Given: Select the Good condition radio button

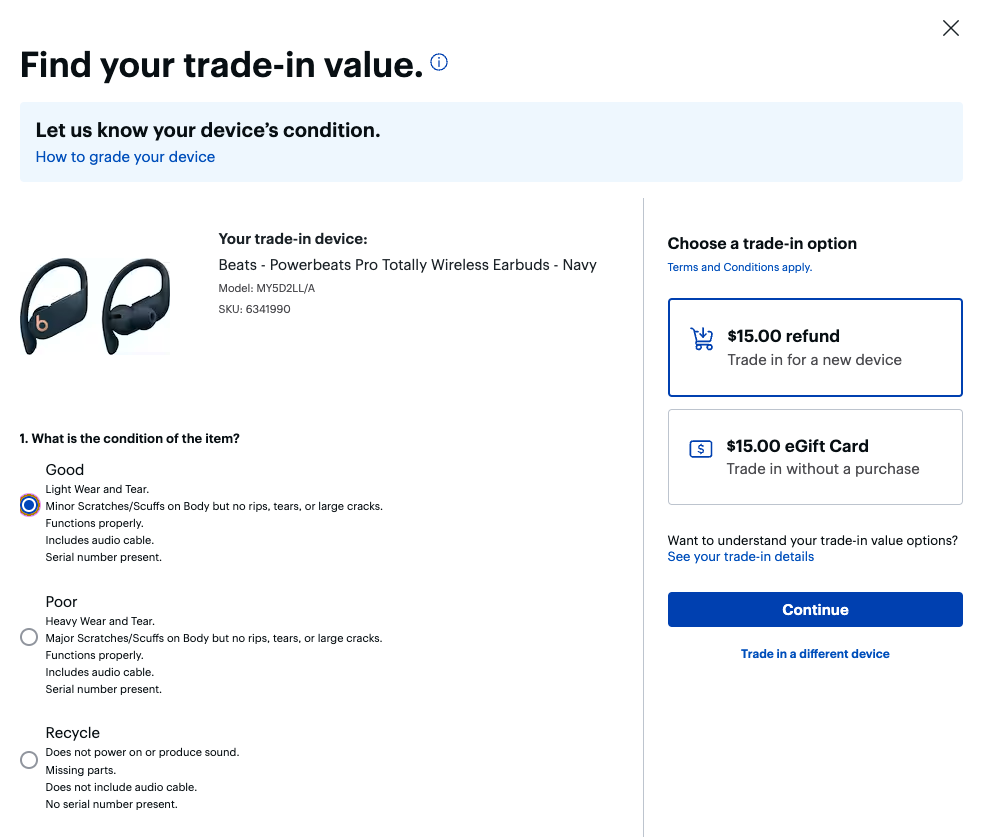Looking at the screenshot, I should (x=29, y=506).
